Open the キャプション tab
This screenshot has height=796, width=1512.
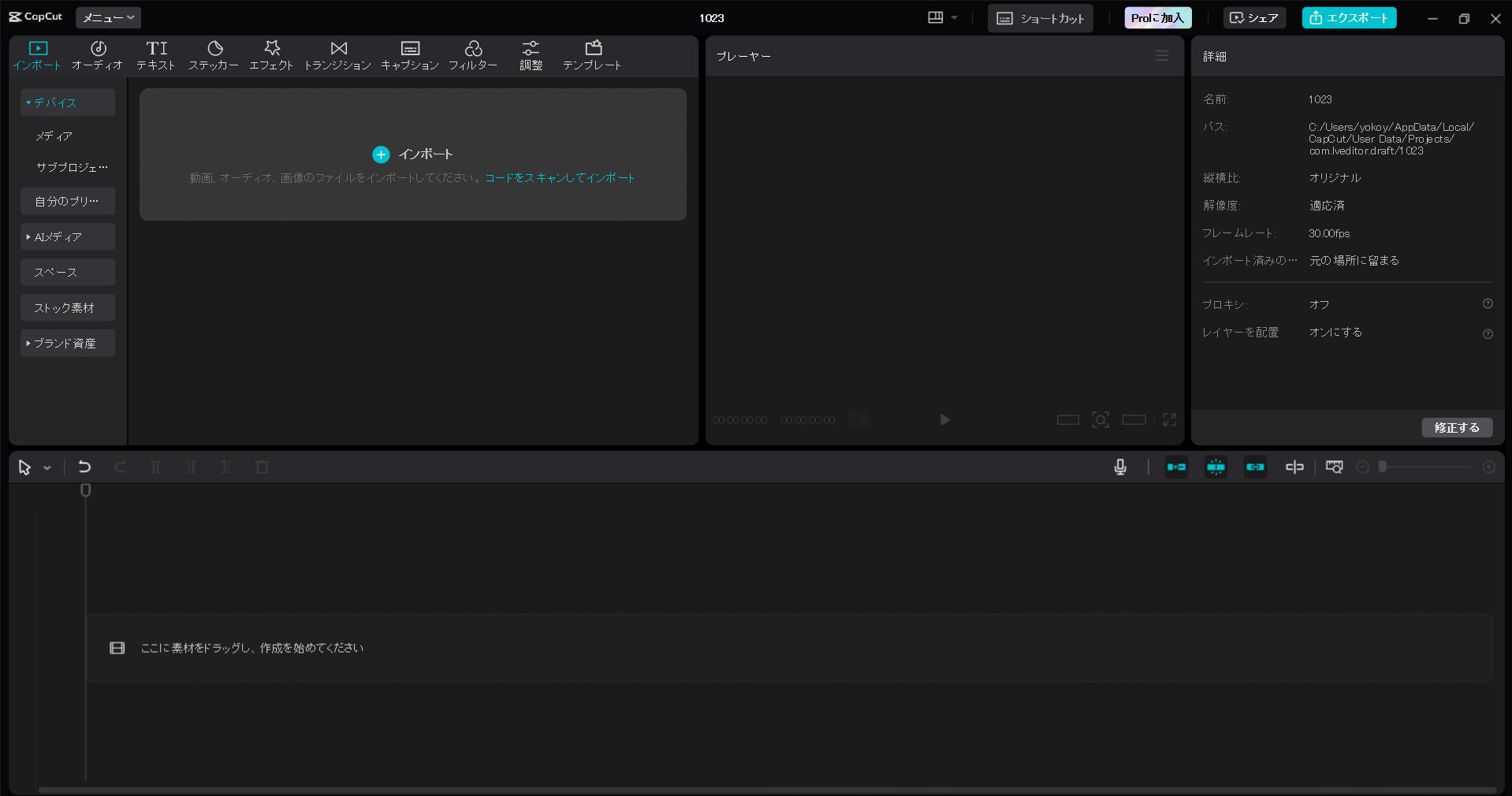click(410, 56)
